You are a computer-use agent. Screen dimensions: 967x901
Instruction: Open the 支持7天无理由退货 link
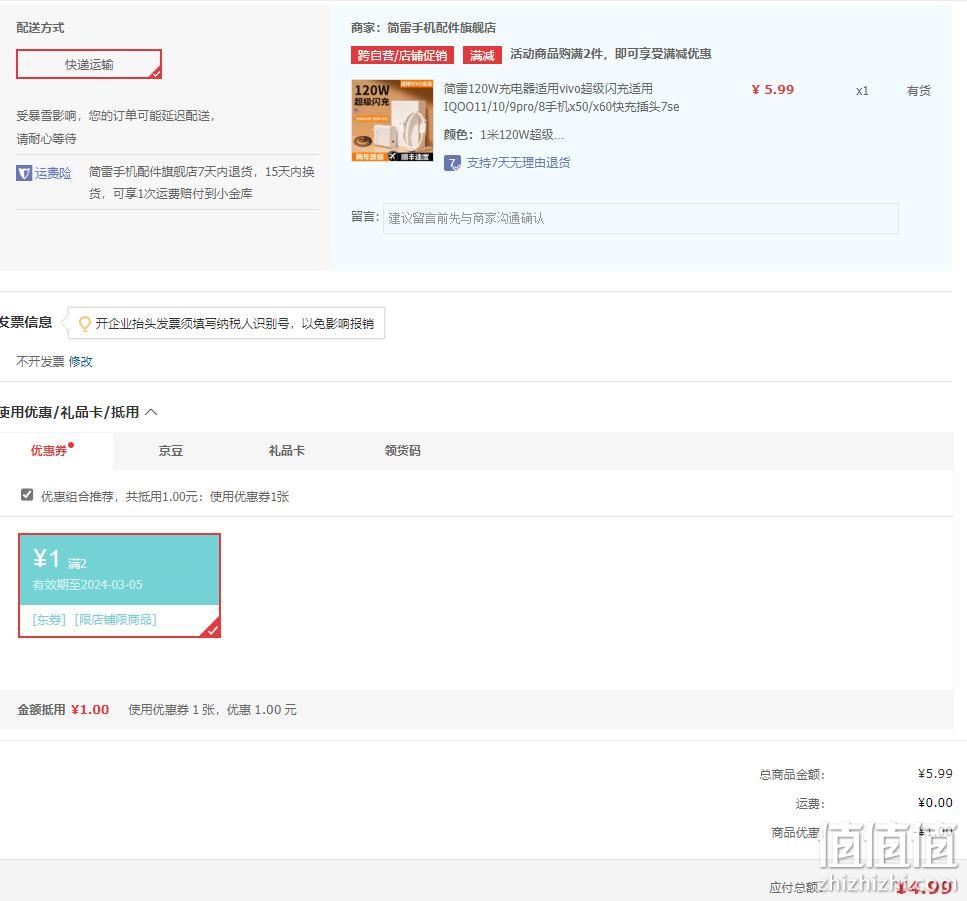(x=518, y=163)
